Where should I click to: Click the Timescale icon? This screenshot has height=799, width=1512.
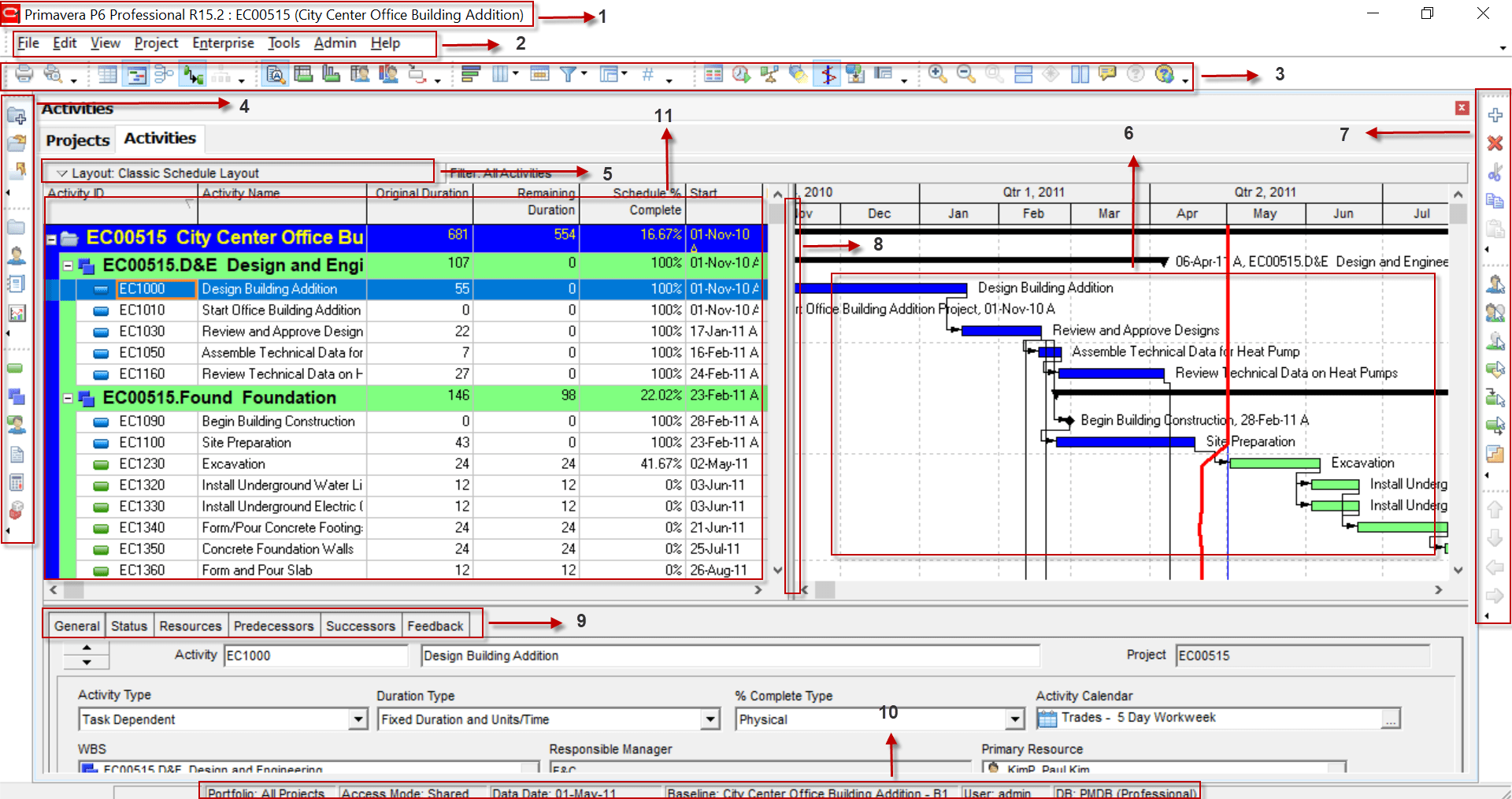[x=539, y=75]
